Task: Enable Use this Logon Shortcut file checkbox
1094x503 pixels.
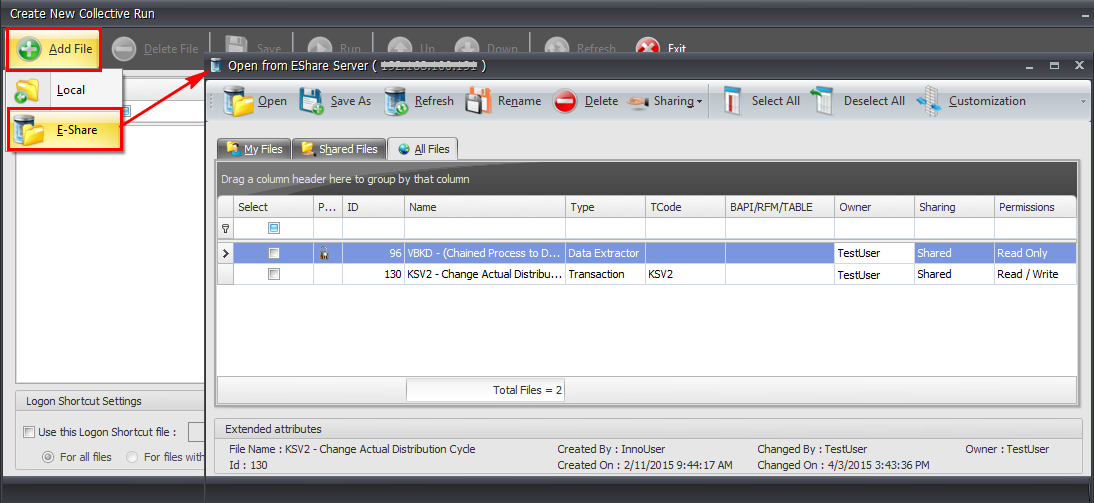Action: pyautogui.click(x=29, y=432)
